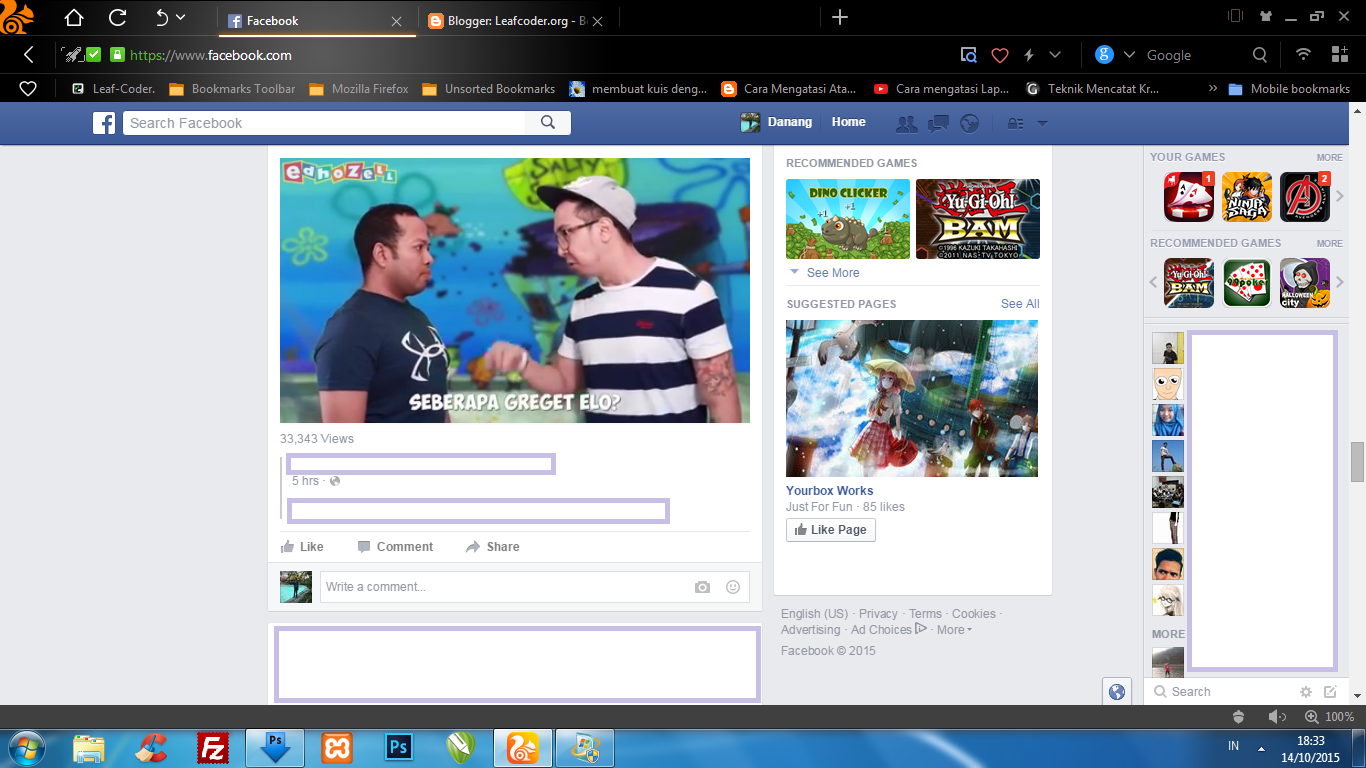Adjust the page zoom 100% control
The image size is (1366, 768).
(1330, 717)
